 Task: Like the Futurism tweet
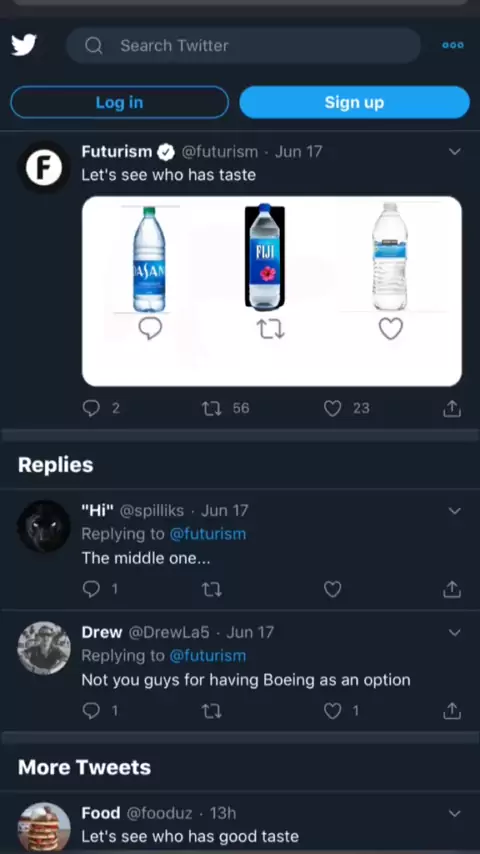332,408
